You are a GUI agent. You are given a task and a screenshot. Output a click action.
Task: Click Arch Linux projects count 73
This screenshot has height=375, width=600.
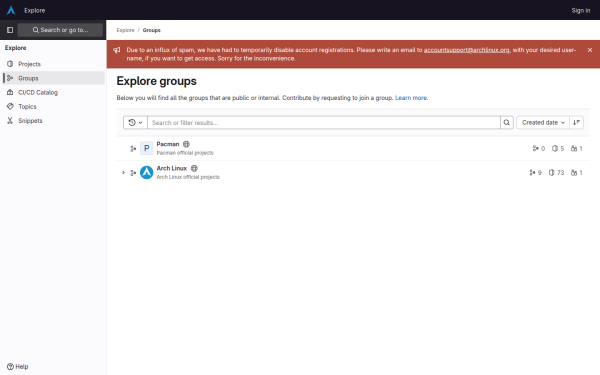coord(556,173)
